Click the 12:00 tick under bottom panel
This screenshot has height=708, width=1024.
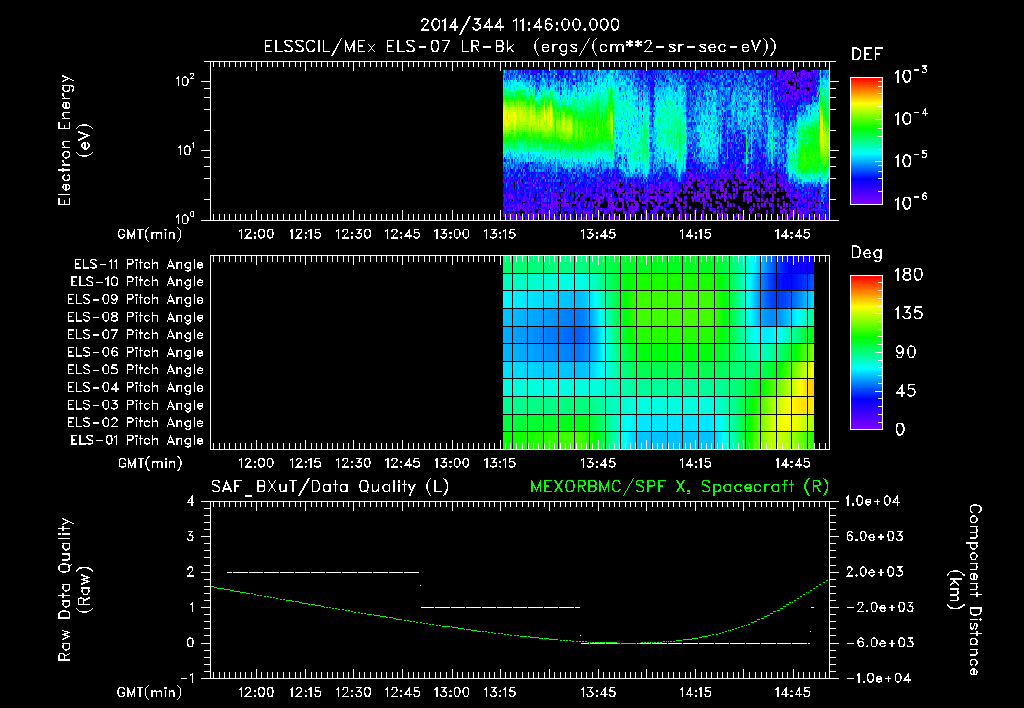pyautogui.click(x=256, y=692)
